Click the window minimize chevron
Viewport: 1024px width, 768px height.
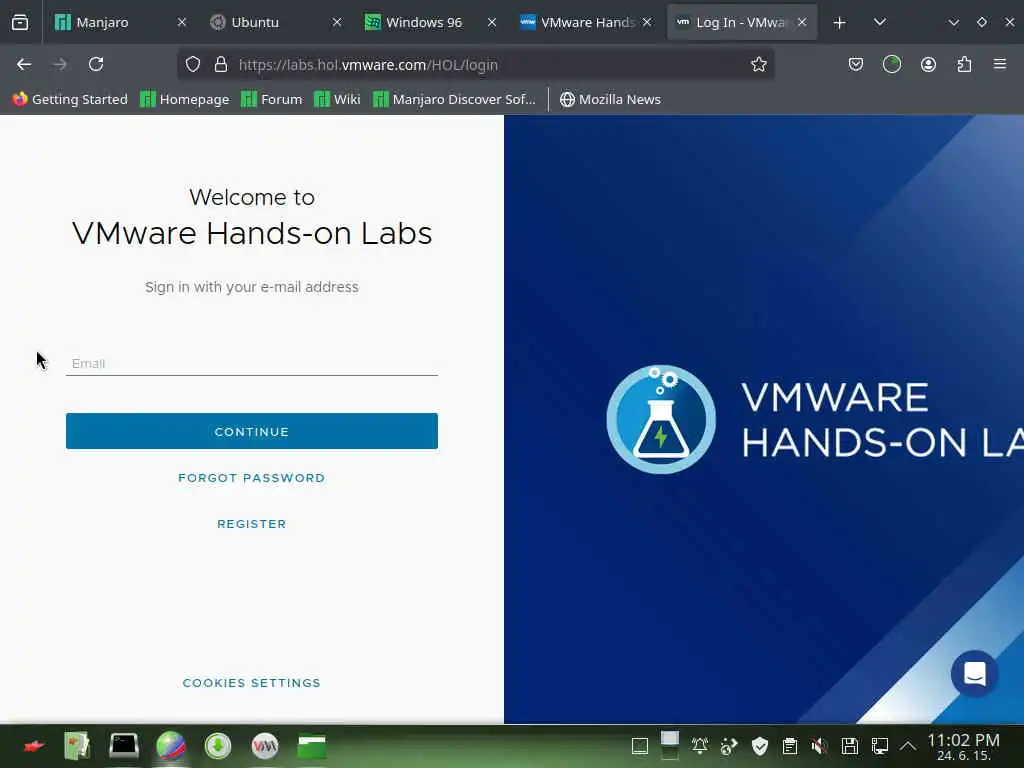[953, 23]
